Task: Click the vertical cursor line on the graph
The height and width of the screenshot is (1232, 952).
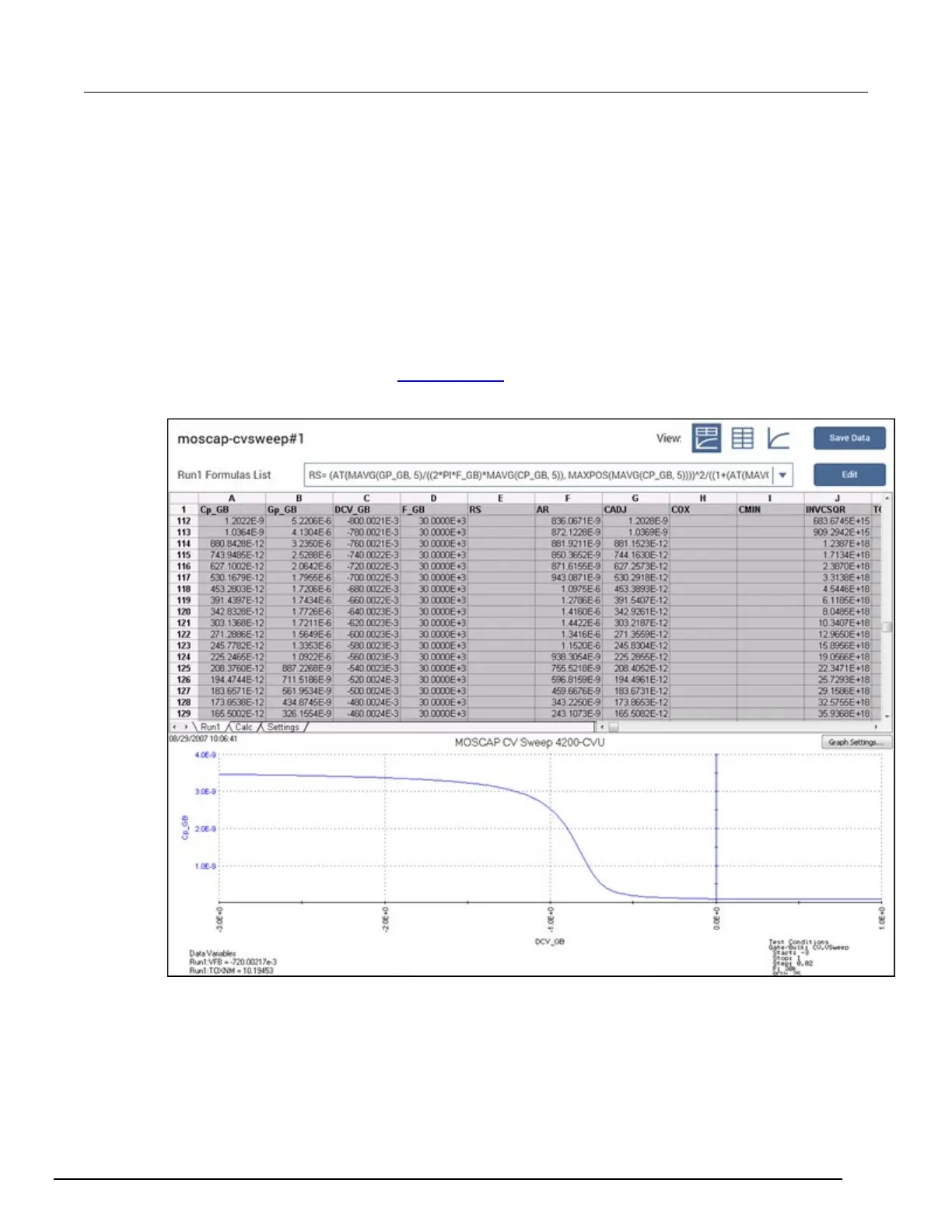Action: click(716, 828)
